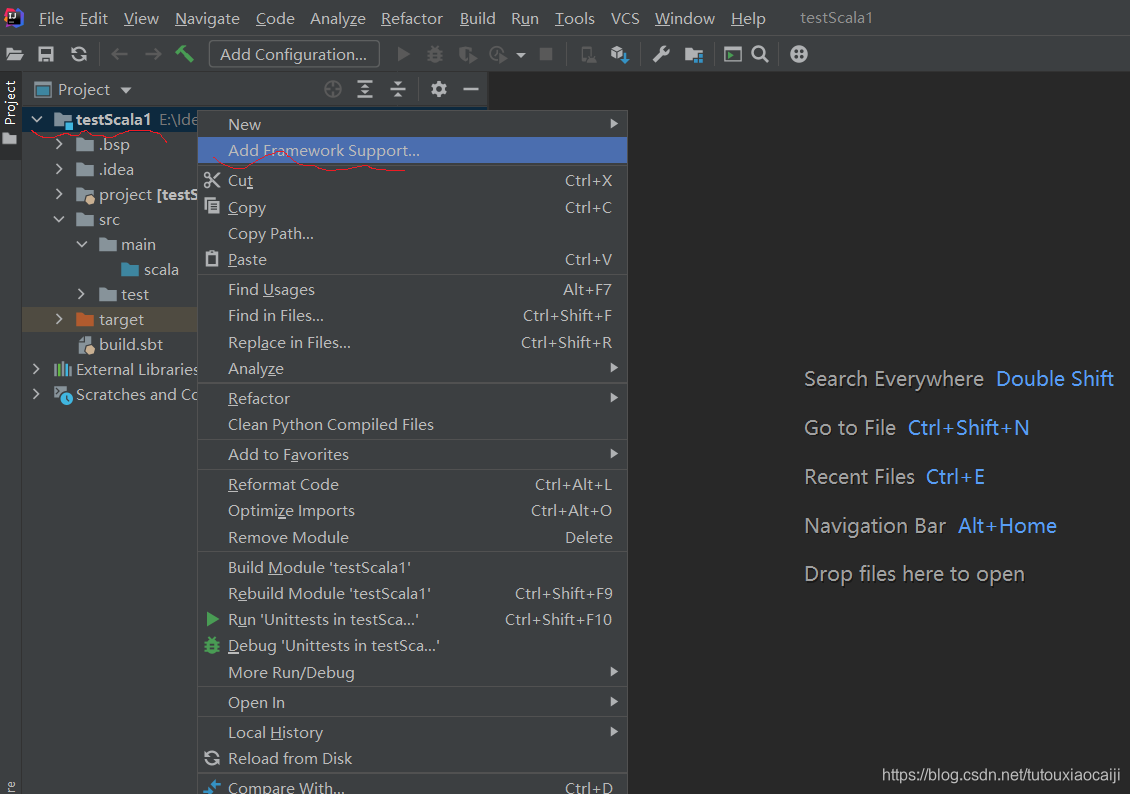1130x794 pixels.
Task: Click the Search Everywhere magnifier icon
Action: coord(760,54)
